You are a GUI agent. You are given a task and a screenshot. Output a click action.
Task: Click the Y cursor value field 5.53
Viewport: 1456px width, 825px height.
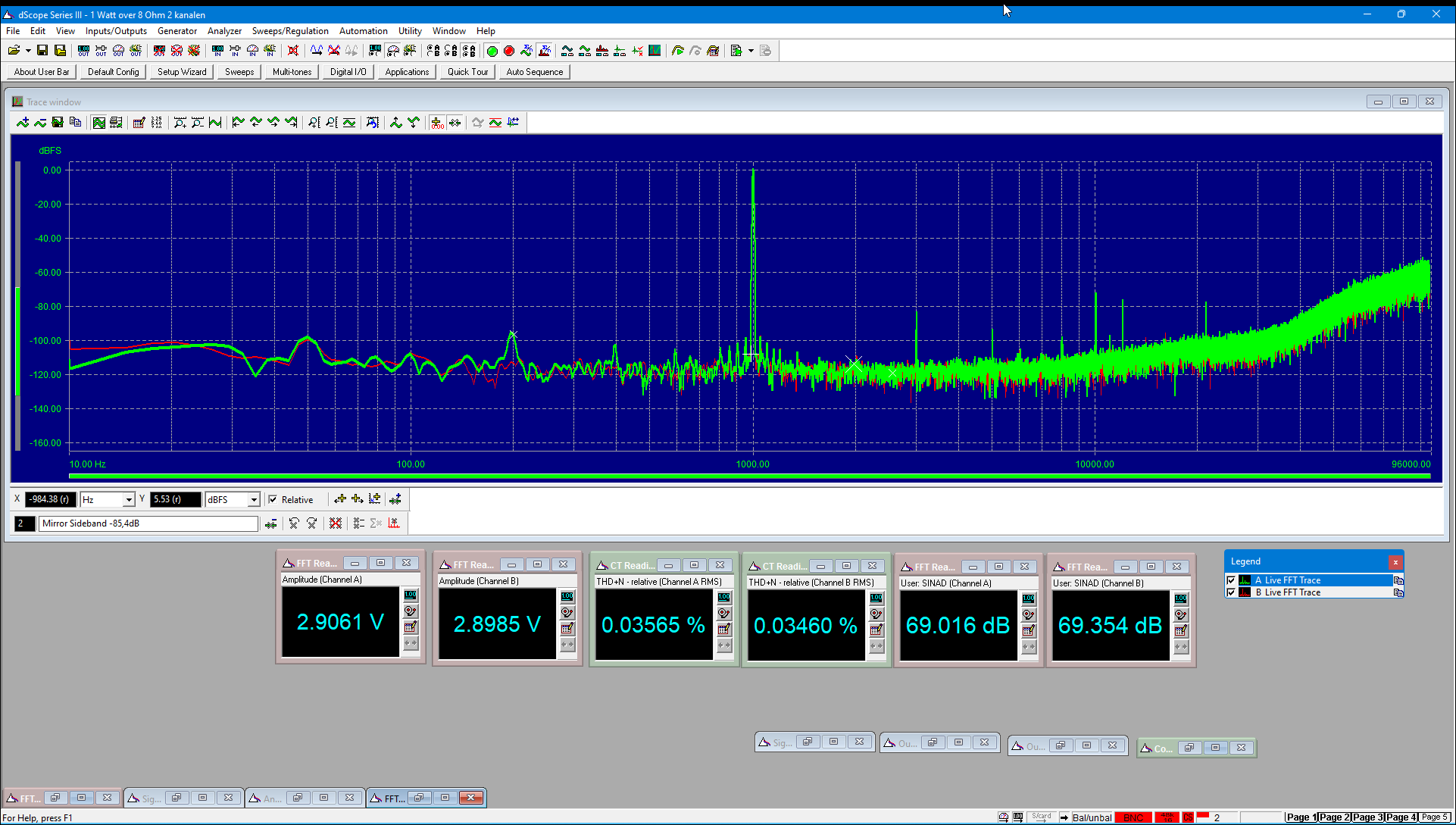176,499
